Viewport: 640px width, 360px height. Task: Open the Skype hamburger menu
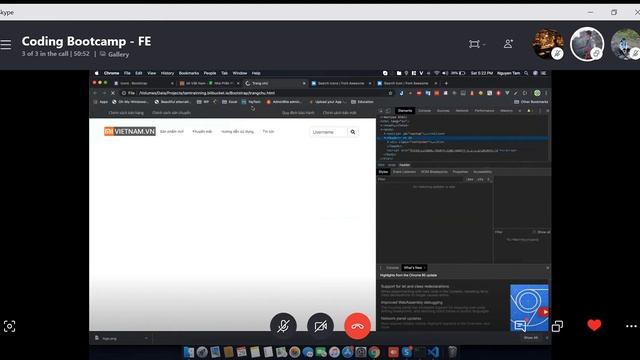(x=6, y=44)
